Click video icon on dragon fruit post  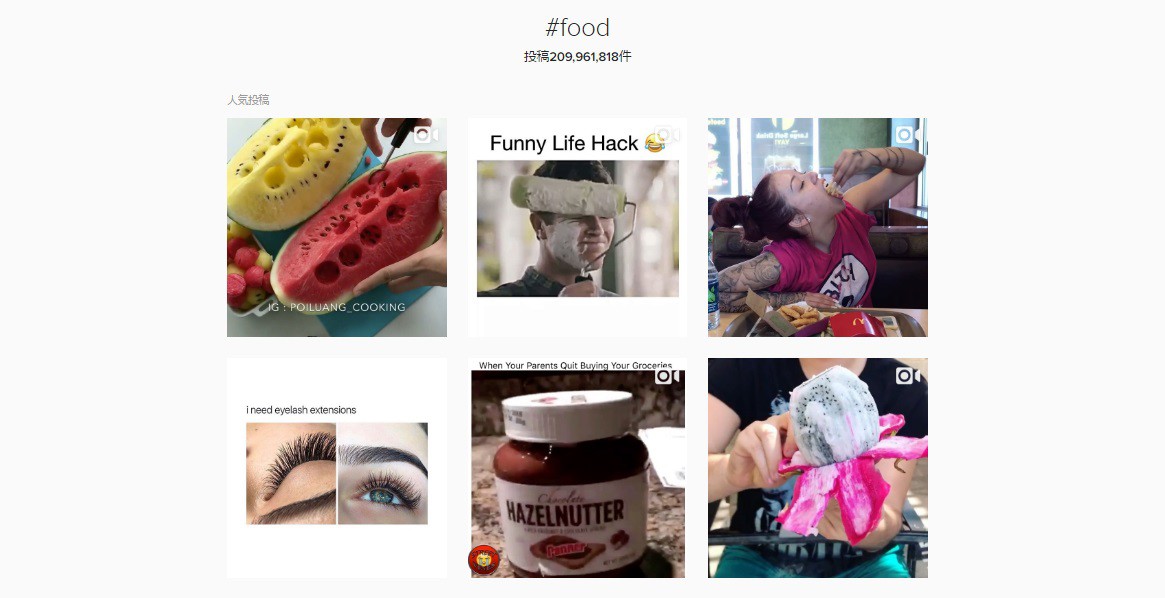coord(907,376)
